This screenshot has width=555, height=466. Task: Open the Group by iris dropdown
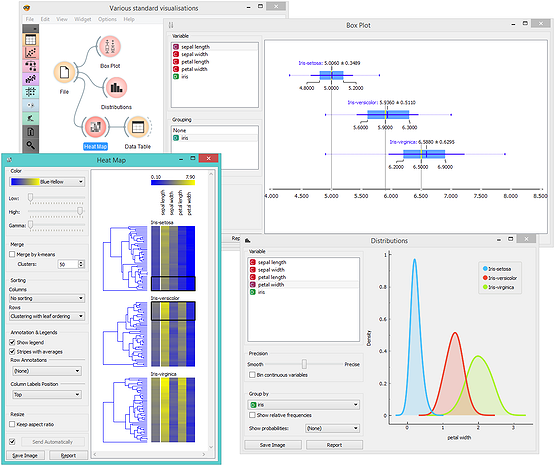tap(304, 405)
